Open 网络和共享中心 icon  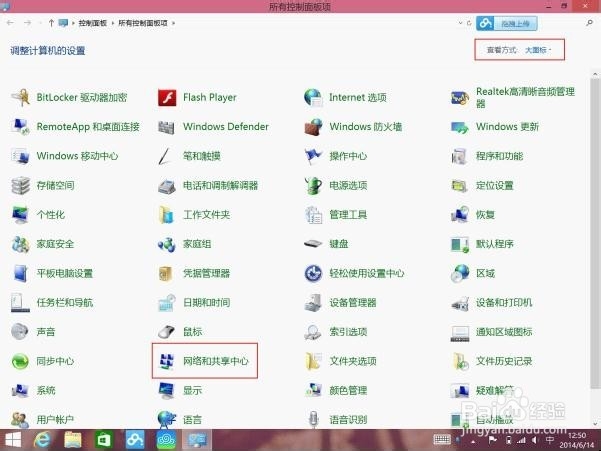167,361
